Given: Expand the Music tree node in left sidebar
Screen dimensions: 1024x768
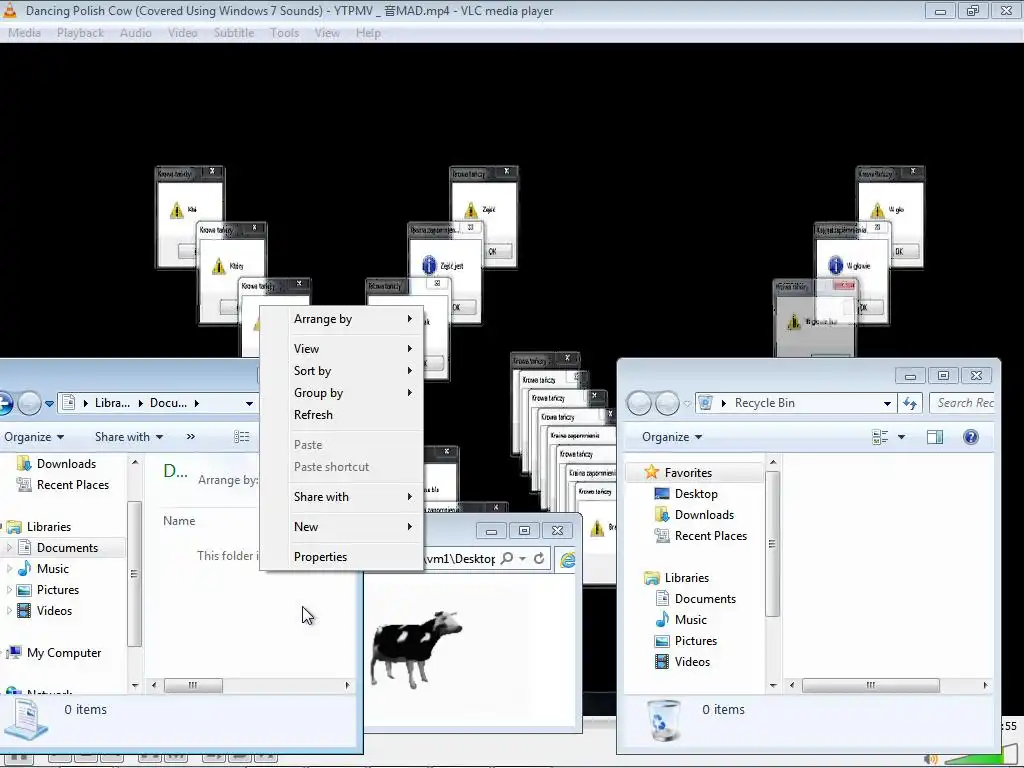Looking at the screenshot, I should coord(9,568).
